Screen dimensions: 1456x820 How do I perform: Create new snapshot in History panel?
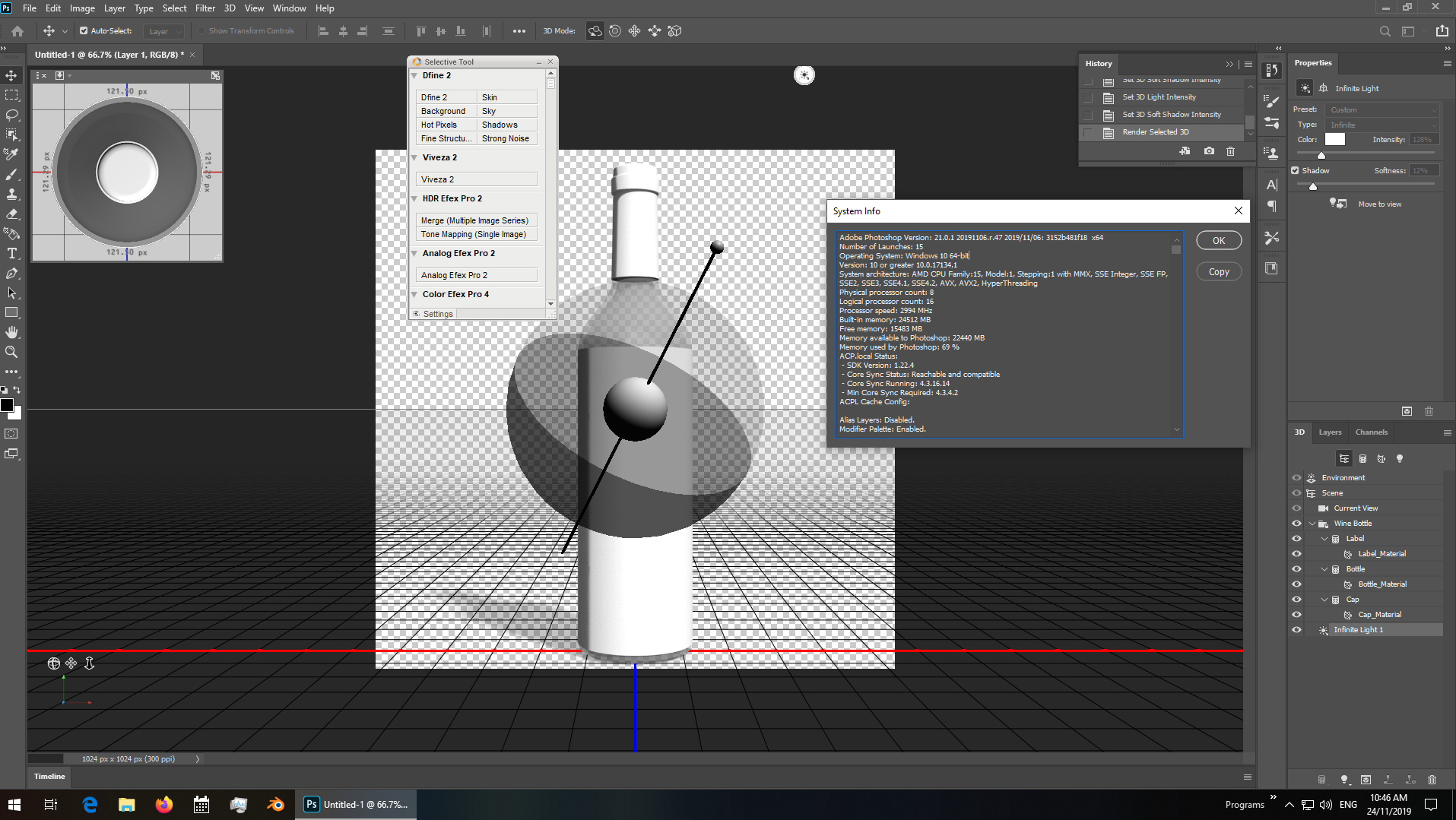[1209, 151]
